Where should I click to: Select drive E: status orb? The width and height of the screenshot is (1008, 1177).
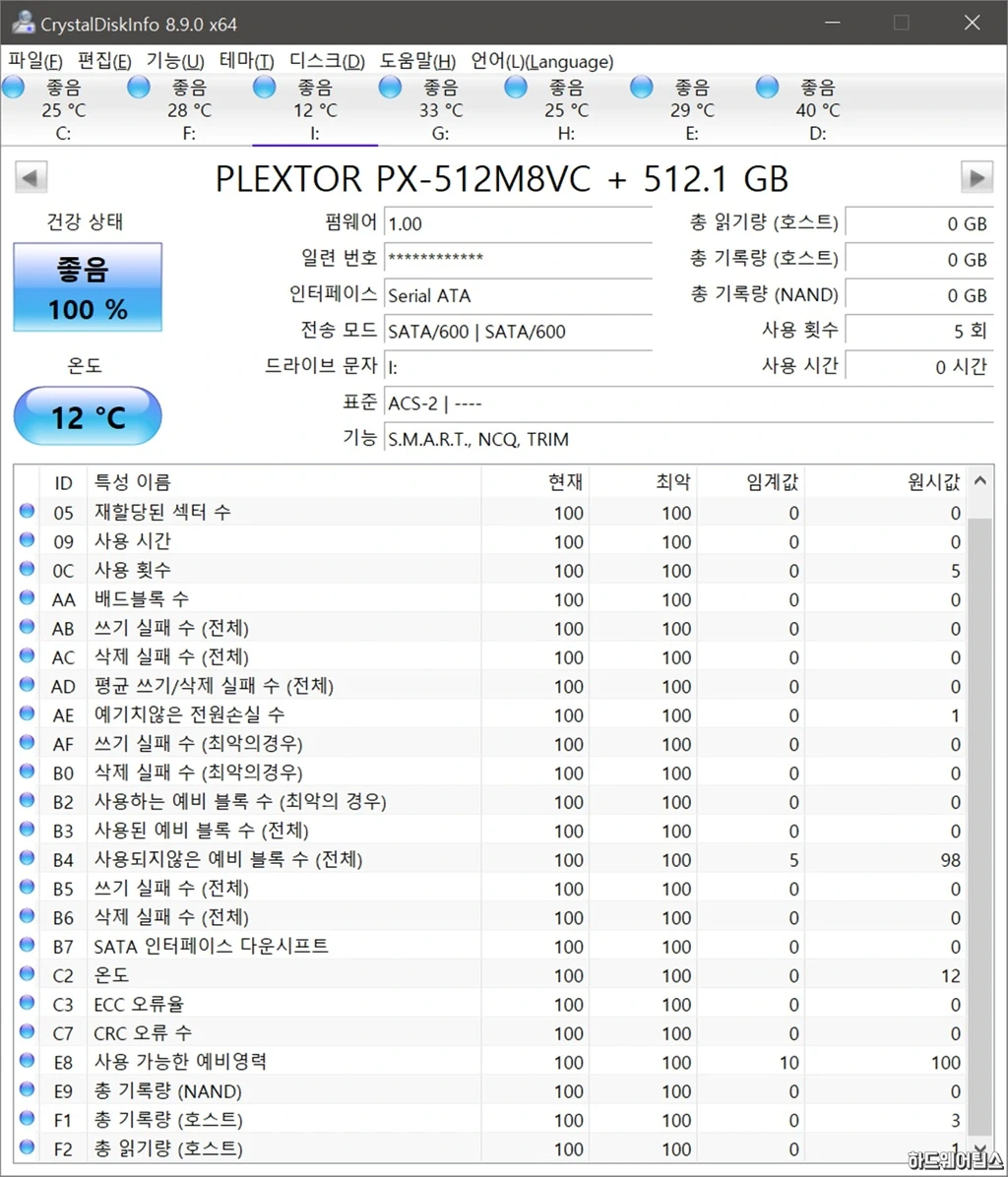pos(642,88)
